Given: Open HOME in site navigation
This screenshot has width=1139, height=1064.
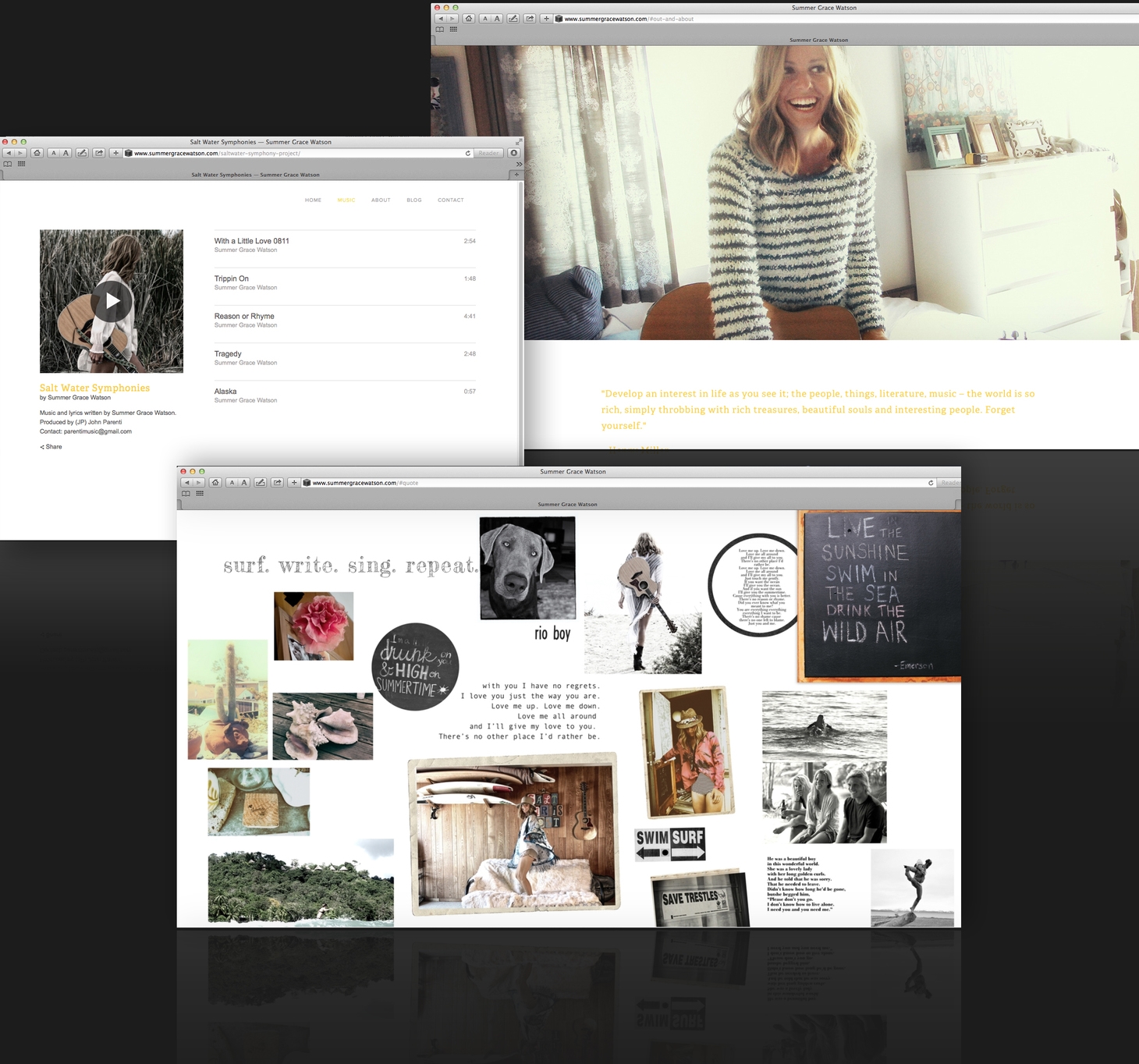Looking at the screenshot, I should tap(313, 200).
